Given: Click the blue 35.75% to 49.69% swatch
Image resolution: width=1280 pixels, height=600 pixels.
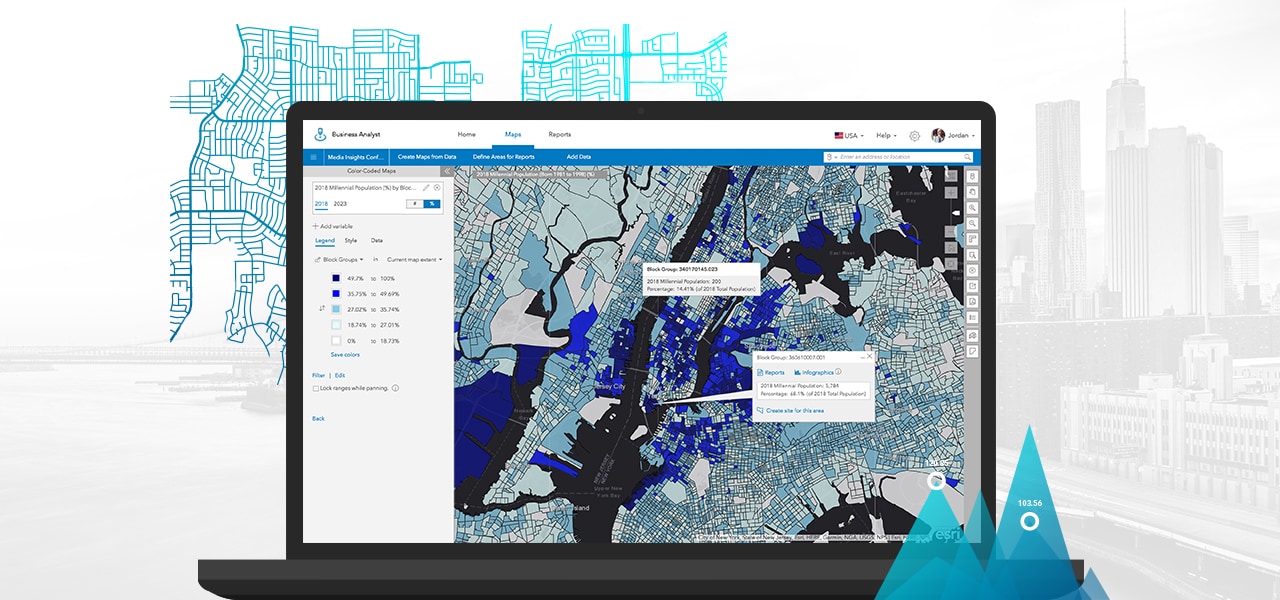Looking at the screenshot, I should 336,294.
